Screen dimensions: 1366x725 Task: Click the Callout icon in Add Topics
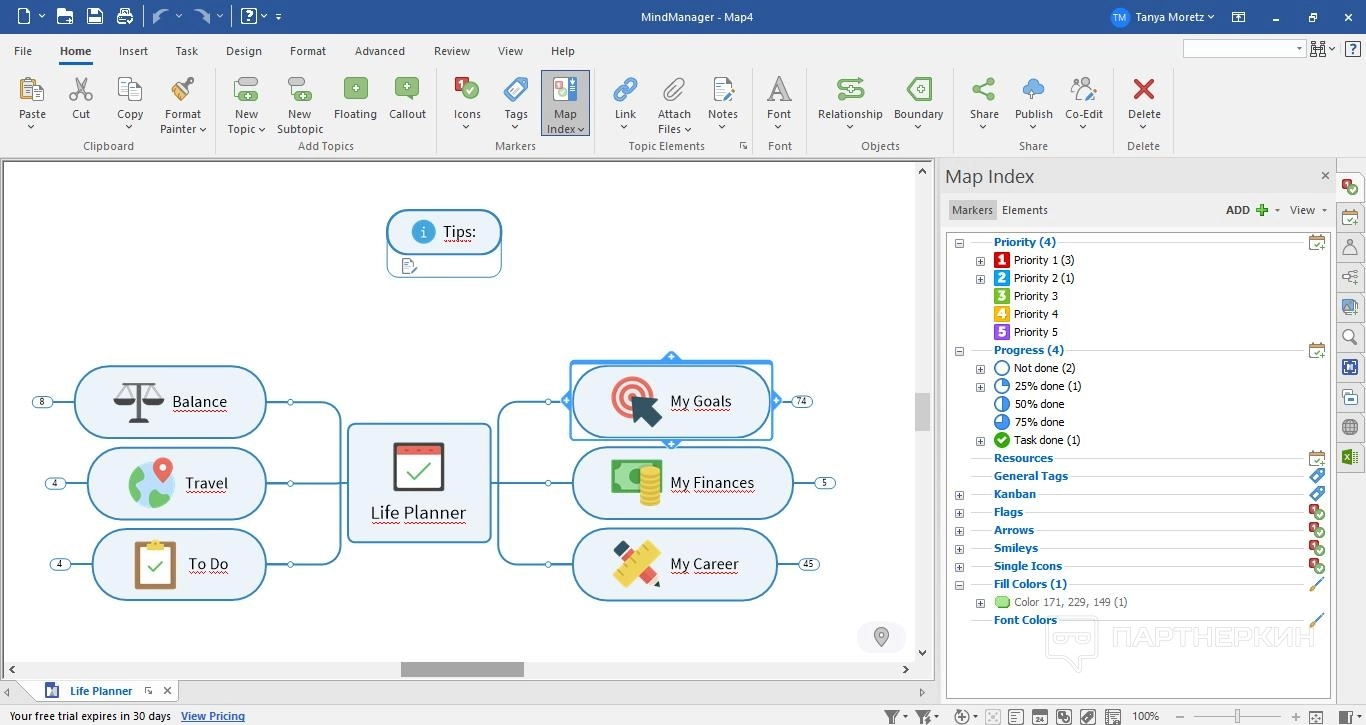[x=407, y=90]
